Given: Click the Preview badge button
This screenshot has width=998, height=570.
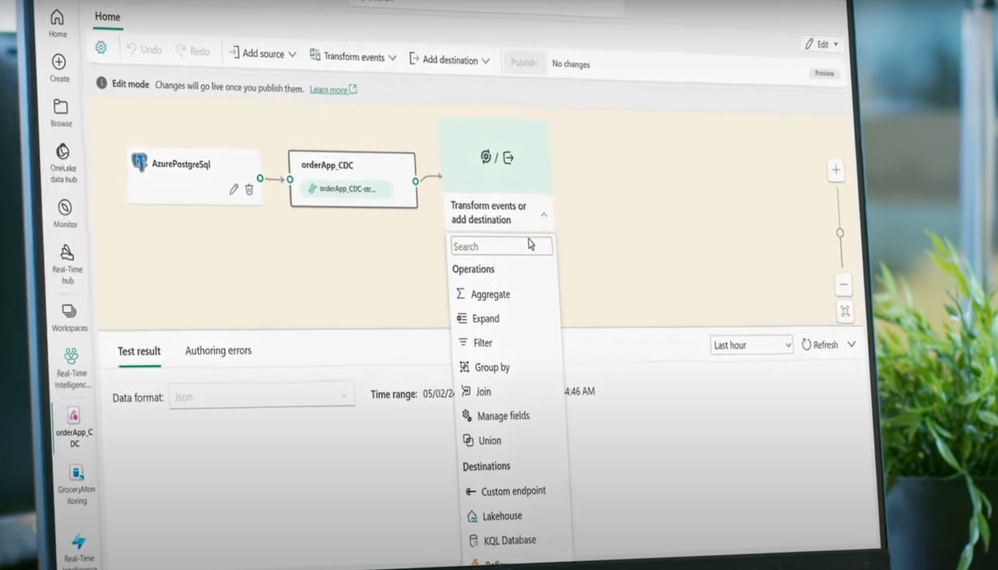Looking at the screenshot, I should [824, 73].
